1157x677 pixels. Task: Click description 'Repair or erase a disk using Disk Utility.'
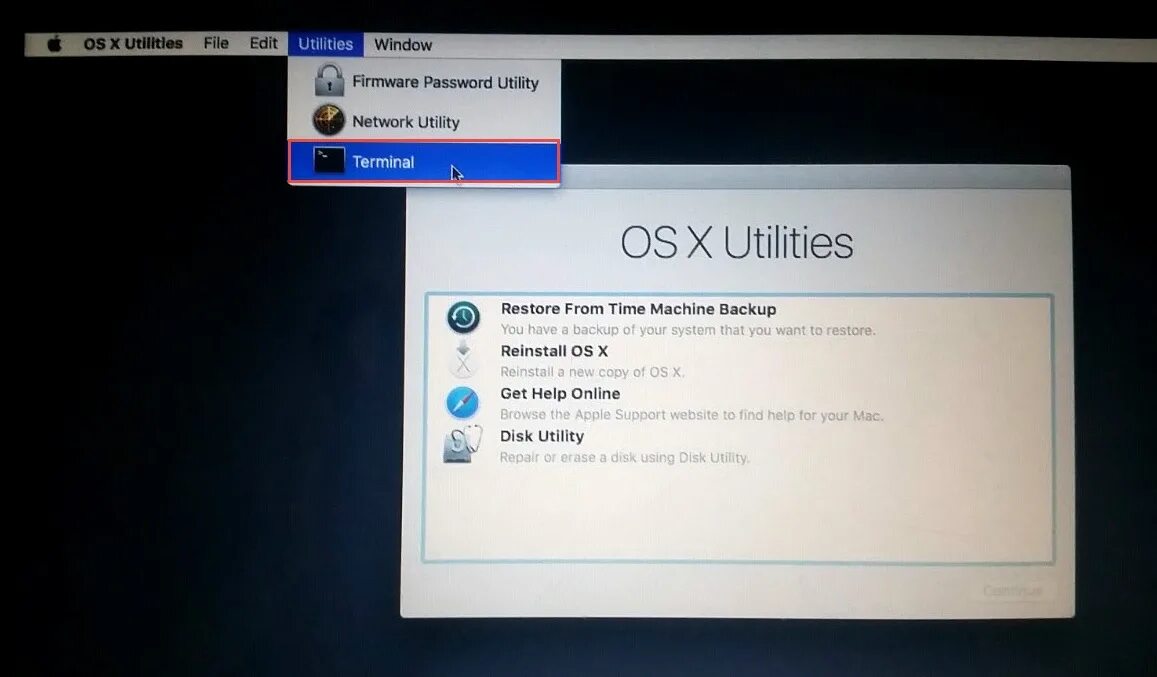point(624,457)
